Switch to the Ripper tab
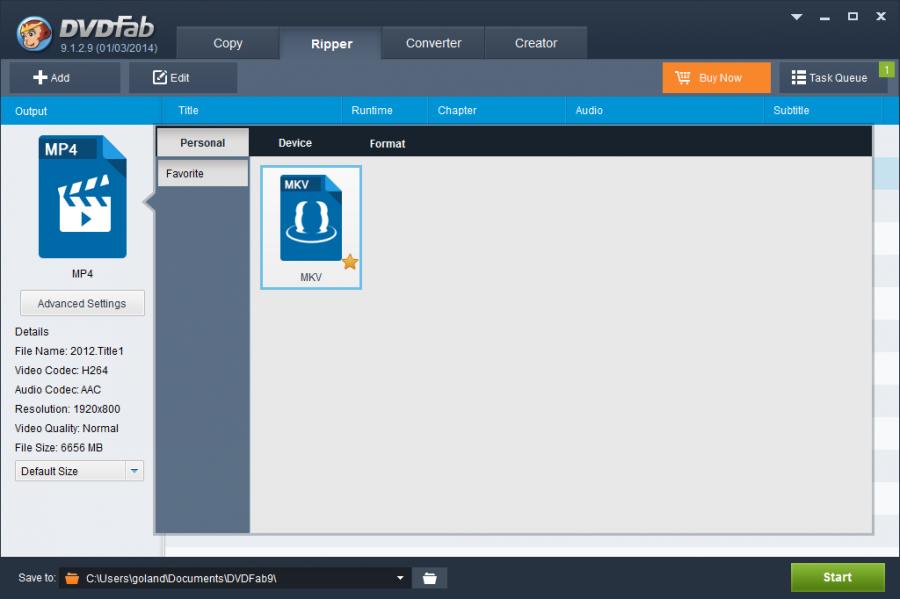900x599 pixels. pyautogui.click(x=331, y=44)
